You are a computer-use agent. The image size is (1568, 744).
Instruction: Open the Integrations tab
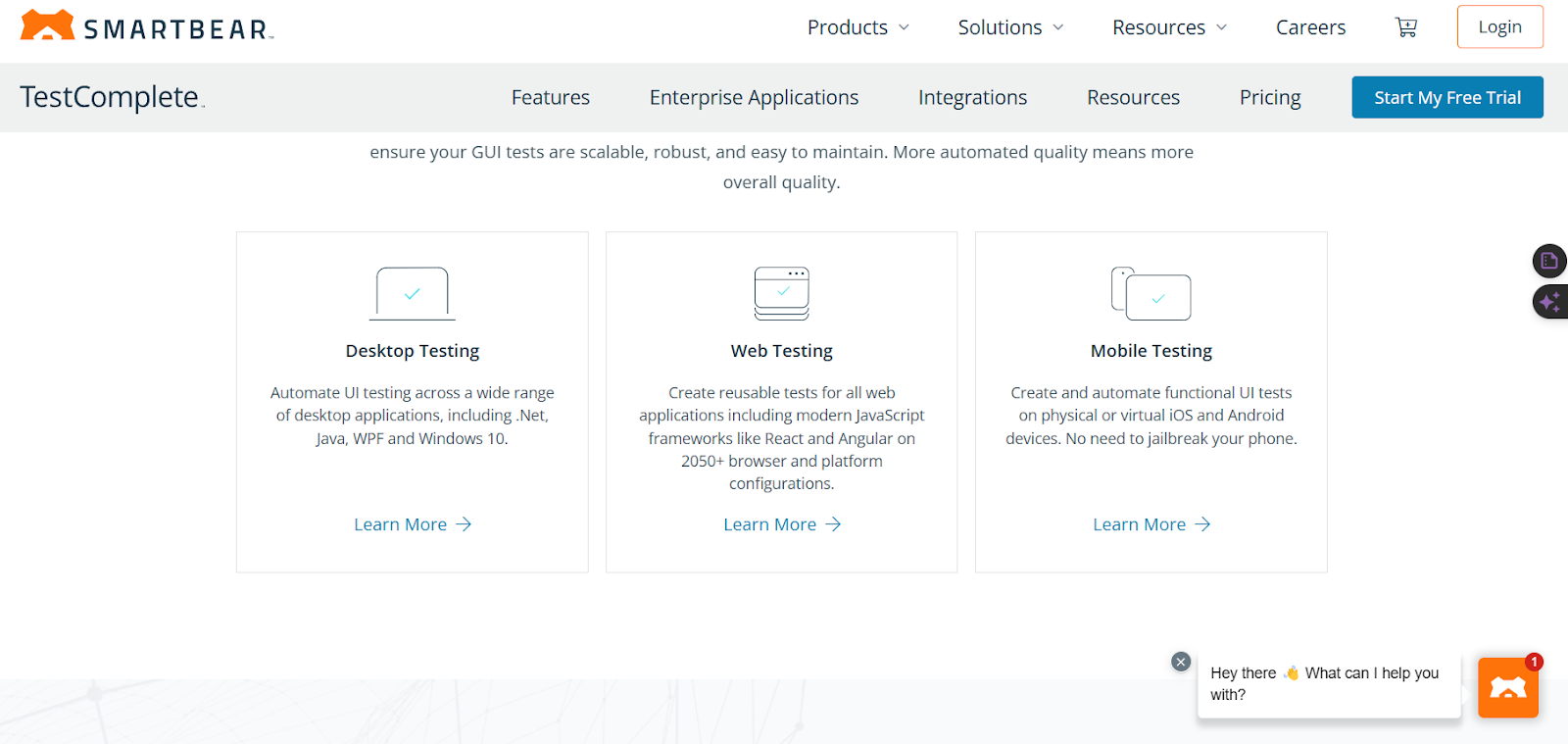click(x=972, y=97)
